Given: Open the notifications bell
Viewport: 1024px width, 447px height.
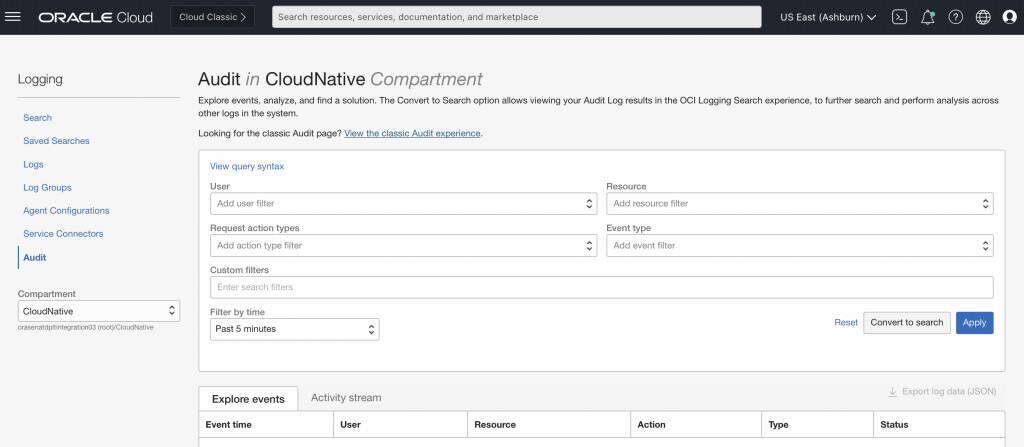Looking at the screenshot, I should pyautogui.click(x=927, y=17).
